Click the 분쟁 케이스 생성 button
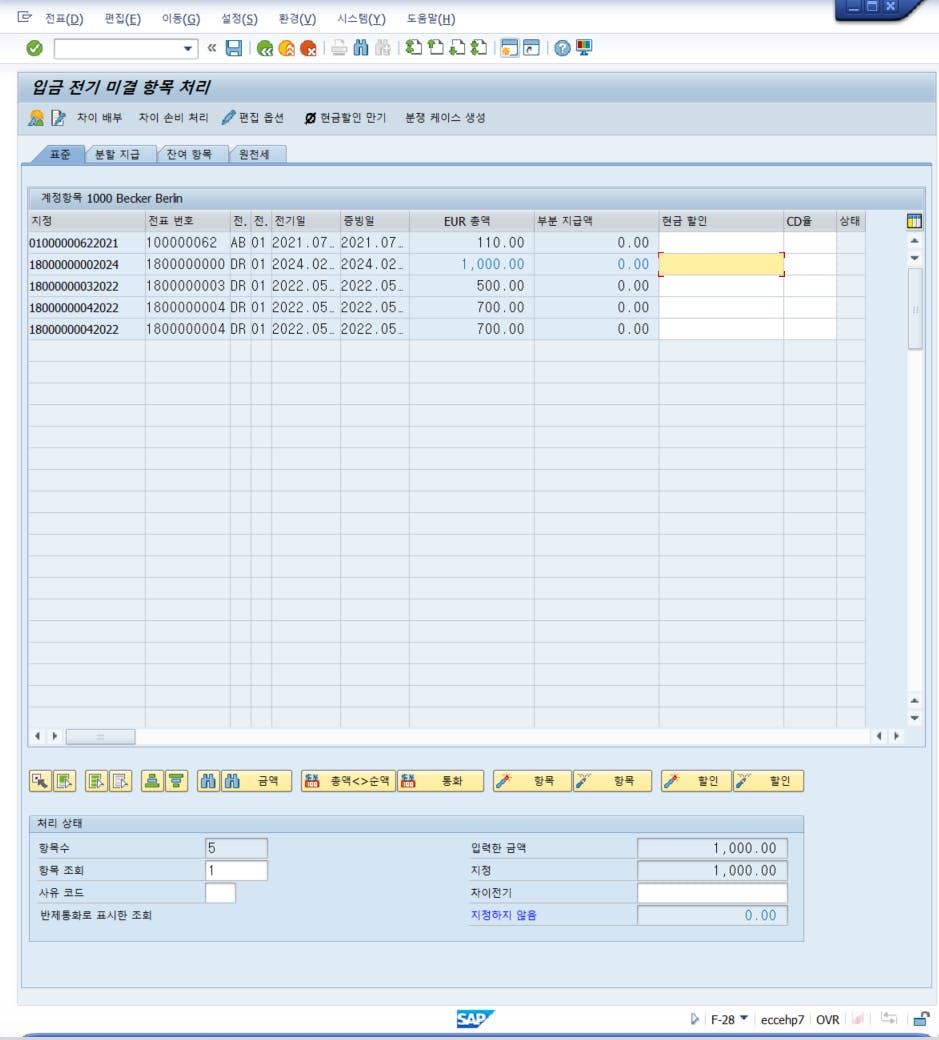This screenshot has height=1040, width=939. [445, 118]
